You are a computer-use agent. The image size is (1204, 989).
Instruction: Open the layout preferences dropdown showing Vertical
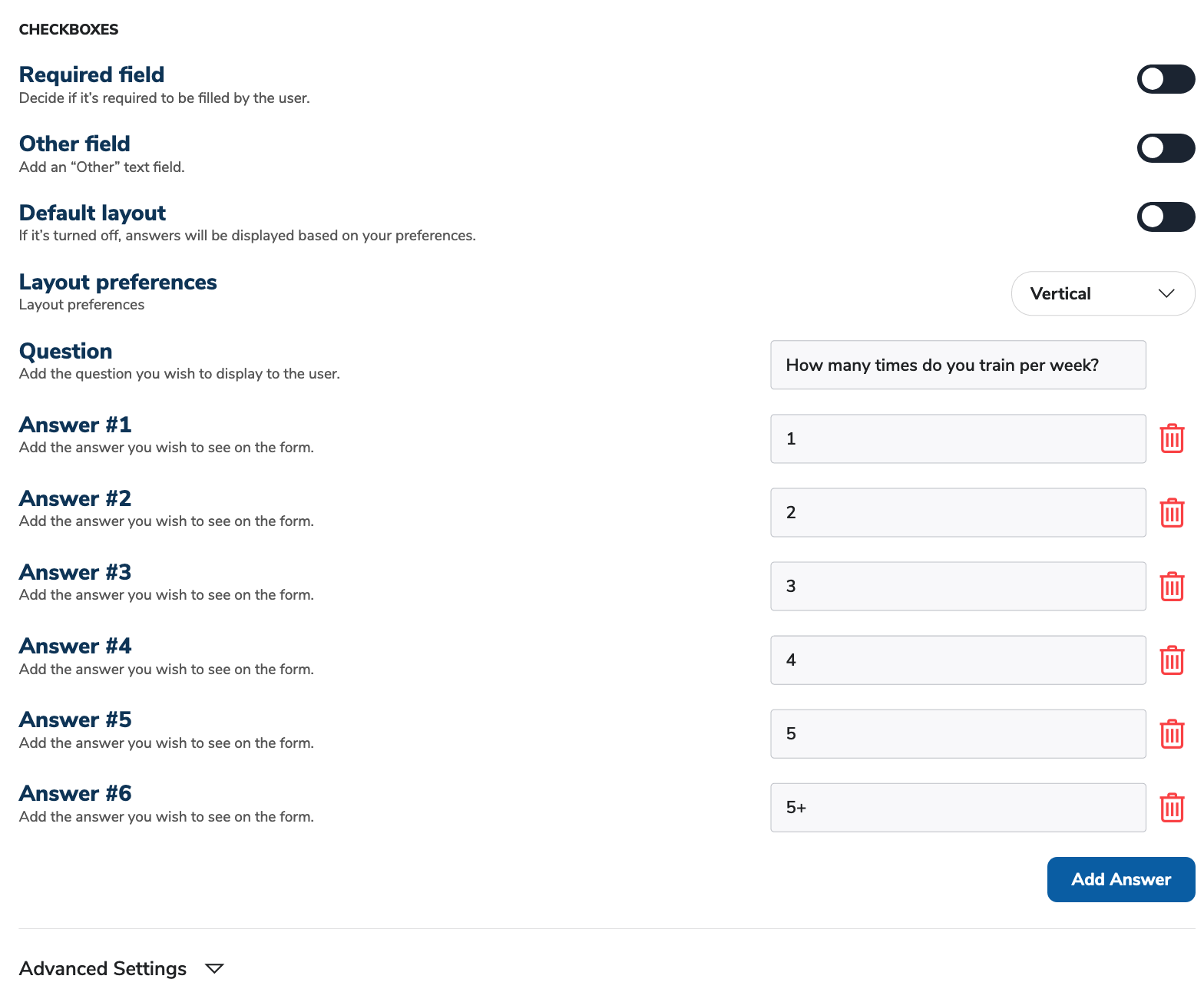point(1103,293)
